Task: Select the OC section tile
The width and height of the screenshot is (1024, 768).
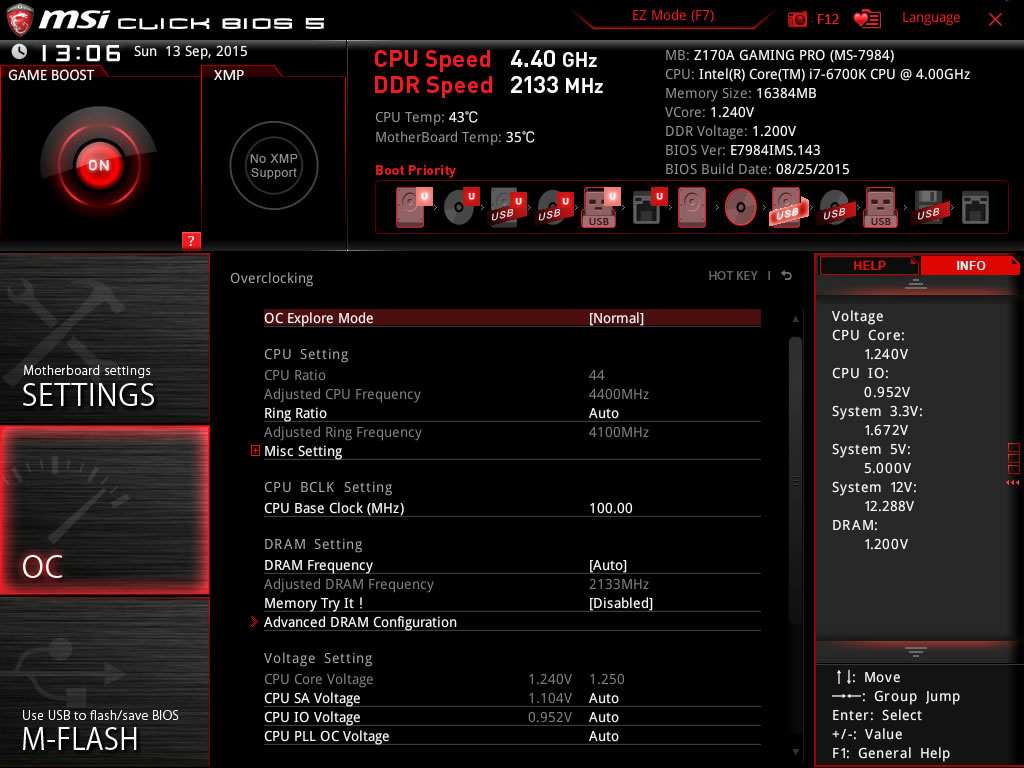Action: tap(104, 510)
